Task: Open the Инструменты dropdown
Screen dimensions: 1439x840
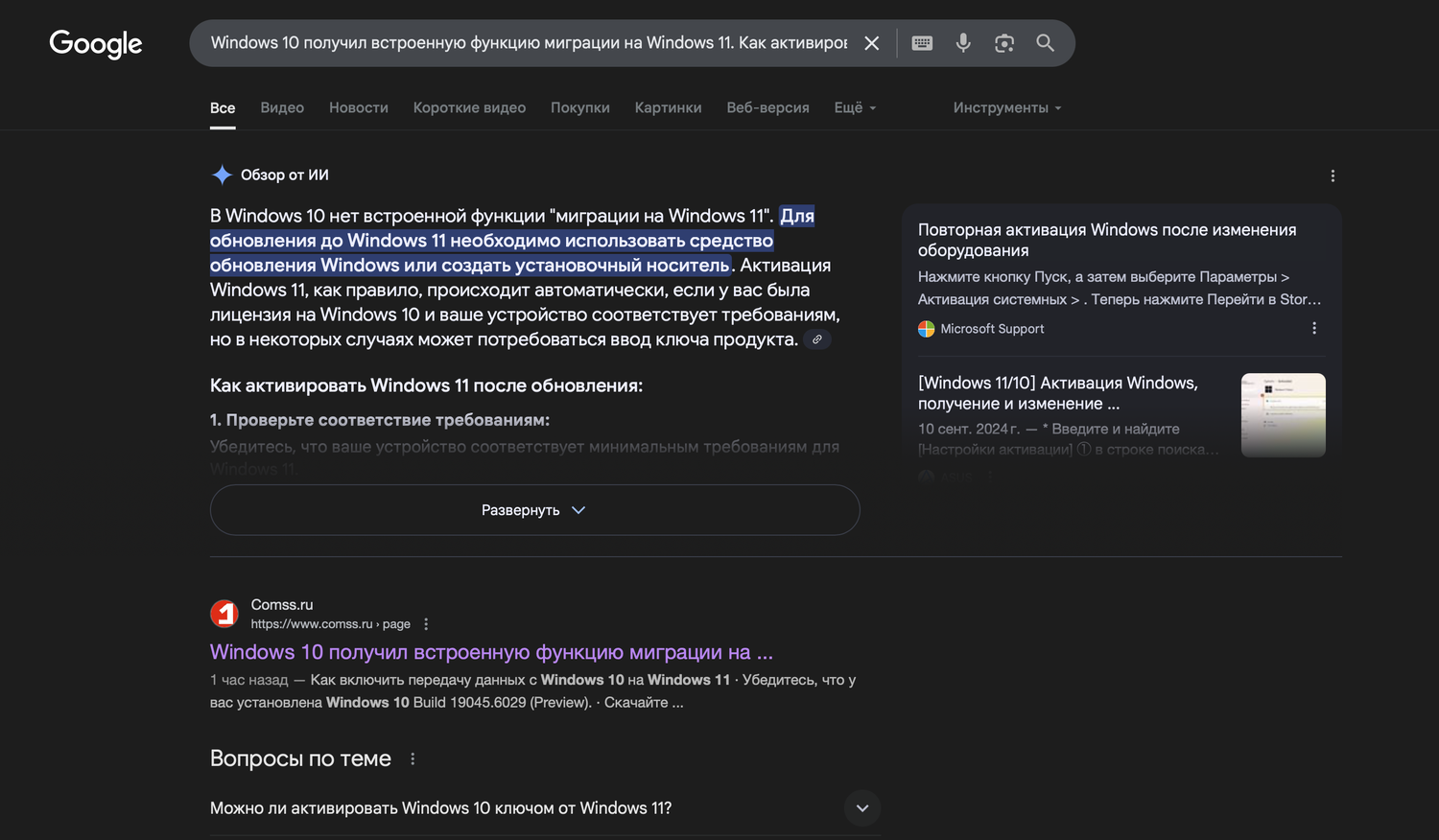Action: click(x=1006, y=107)
